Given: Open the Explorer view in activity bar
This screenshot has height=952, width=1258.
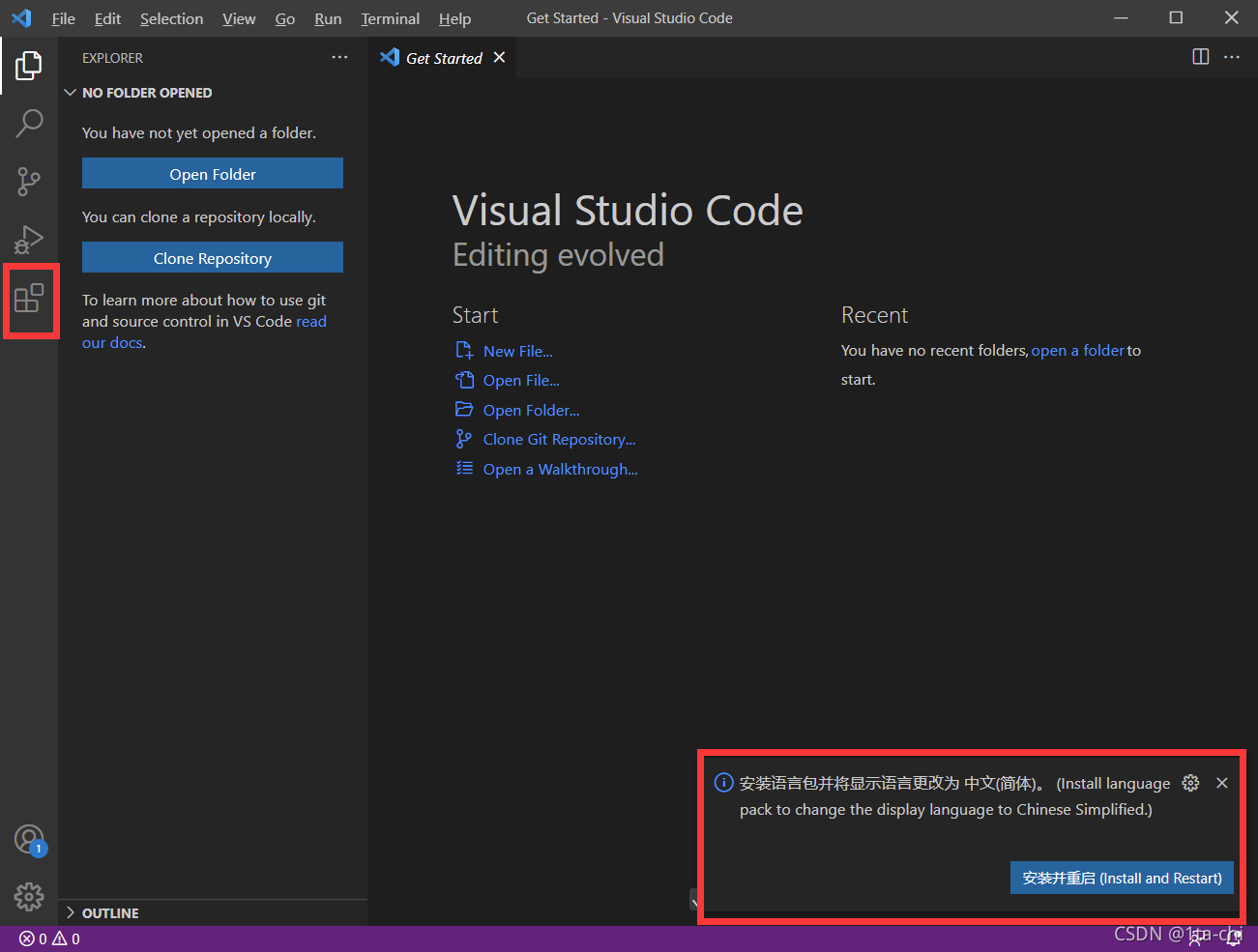Looking at the screenshot, I should click(x=29, y=66).
